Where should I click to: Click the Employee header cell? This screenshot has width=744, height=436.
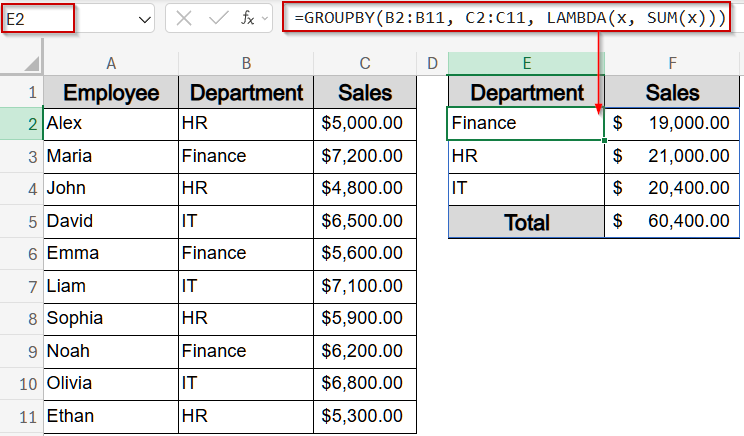[110, 93]
